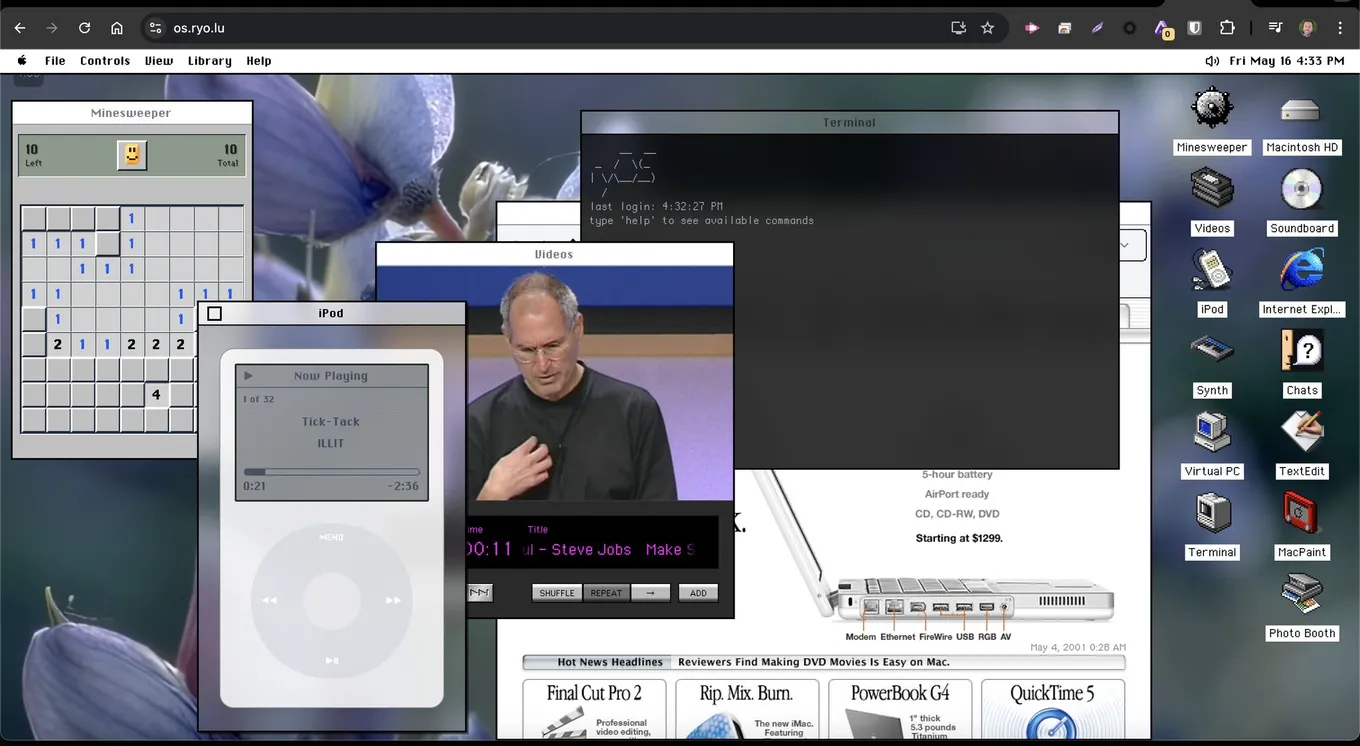
Task: Click the install app icon in address bar
Action: pyautogui.click(x=958, y=28)
